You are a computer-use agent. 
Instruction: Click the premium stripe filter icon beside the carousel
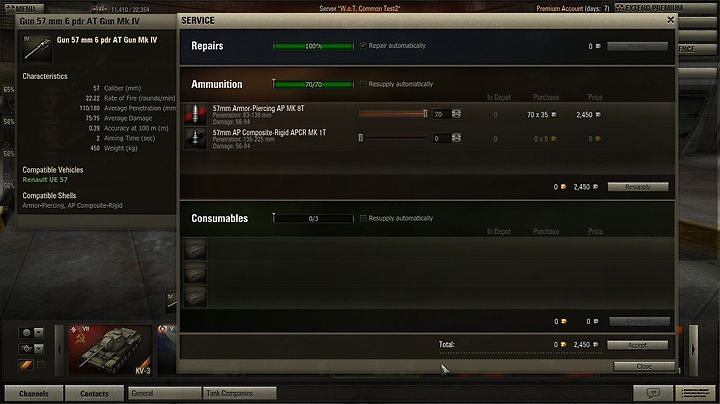pos(26,365)
